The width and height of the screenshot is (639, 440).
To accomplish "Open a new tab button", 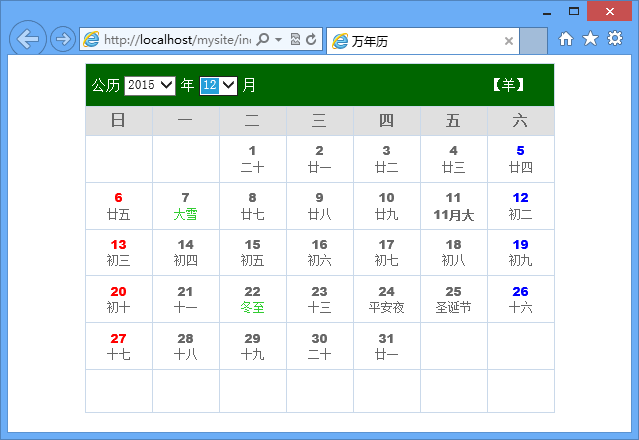I will click(x=533, y=41).
